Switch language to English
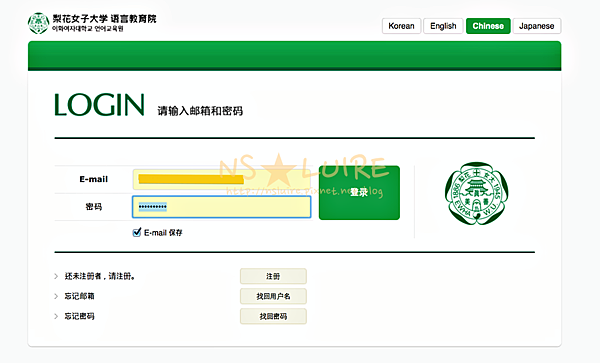 (443, 26)
